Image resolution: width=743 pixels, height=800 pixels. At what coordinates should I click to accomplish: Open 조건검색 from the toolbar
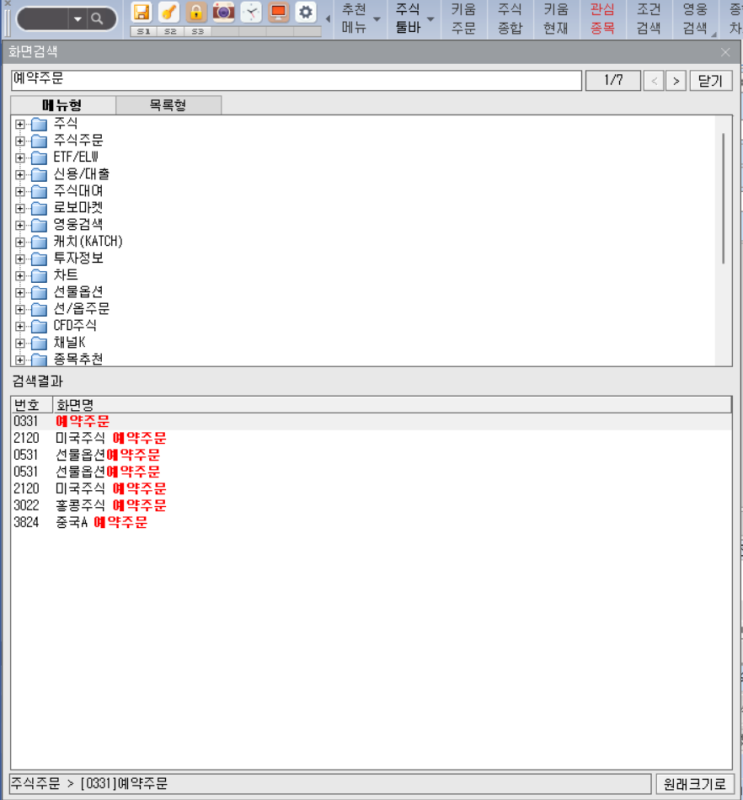(649, 19)
